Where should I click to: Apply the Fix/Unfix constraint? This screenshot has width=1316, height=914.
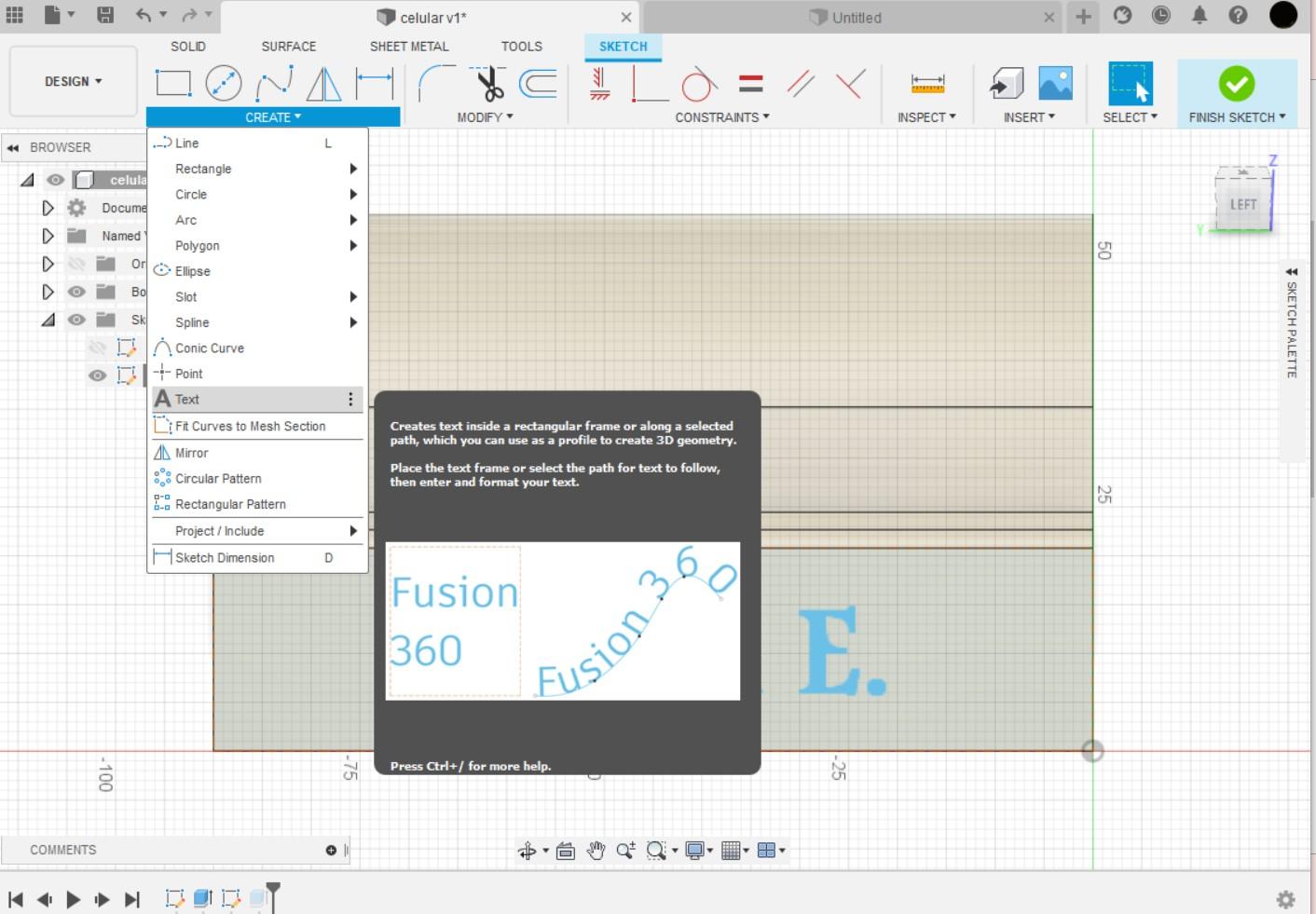click(600, 84)
